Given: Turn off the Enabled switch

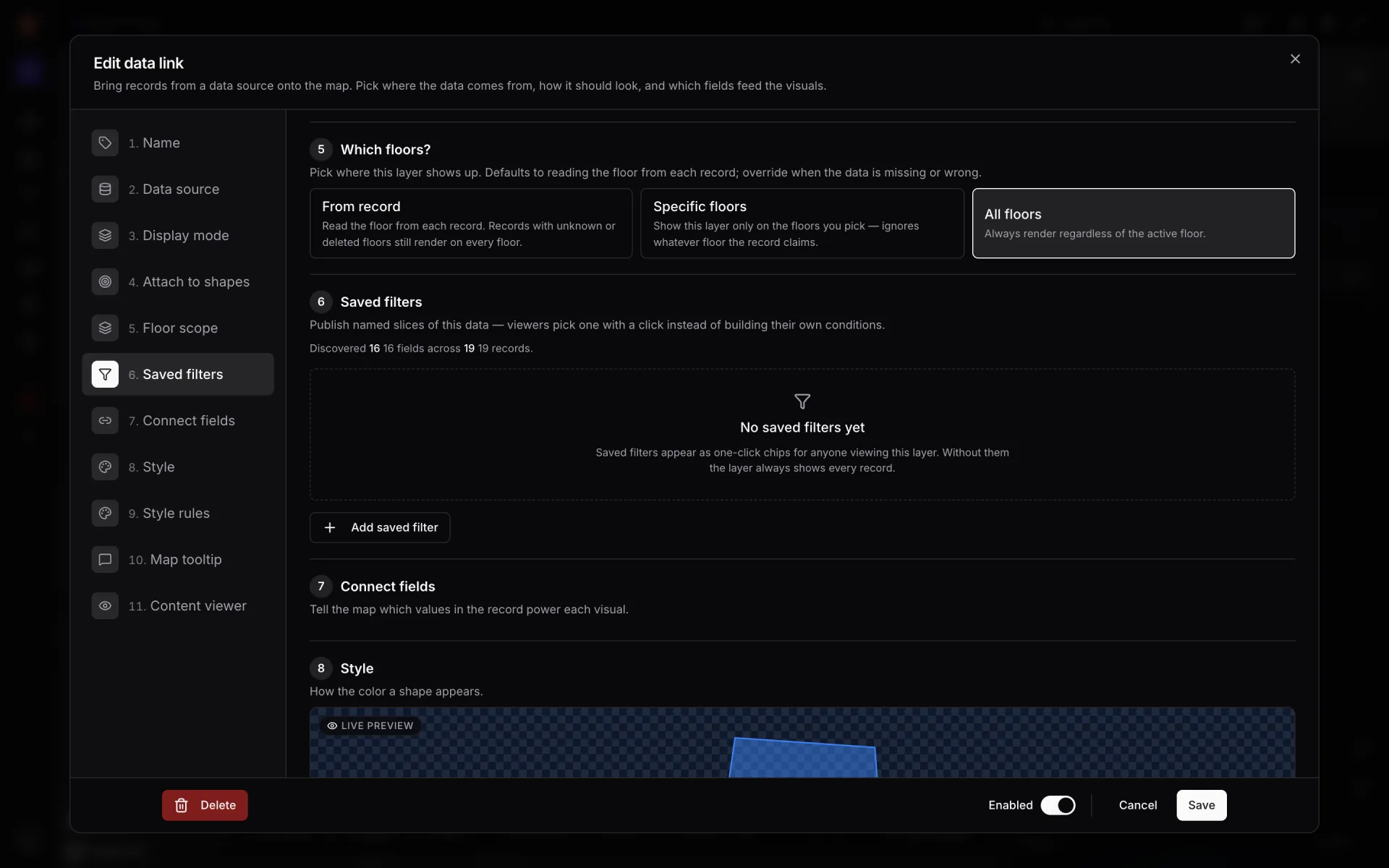Looking at the screenshot, I should coord(1058,805).
